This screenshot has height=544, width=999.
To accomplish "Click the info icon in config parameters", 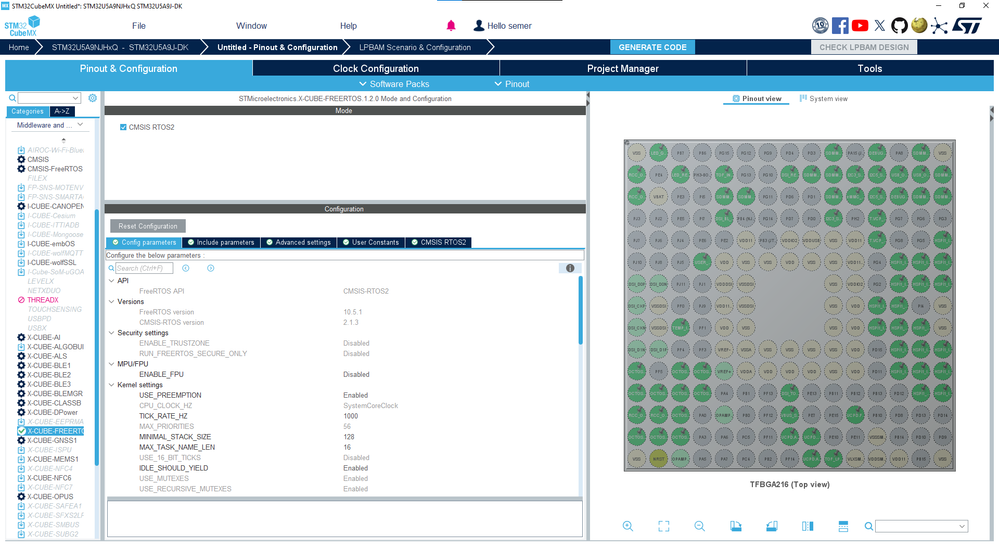I will point(570,268).
